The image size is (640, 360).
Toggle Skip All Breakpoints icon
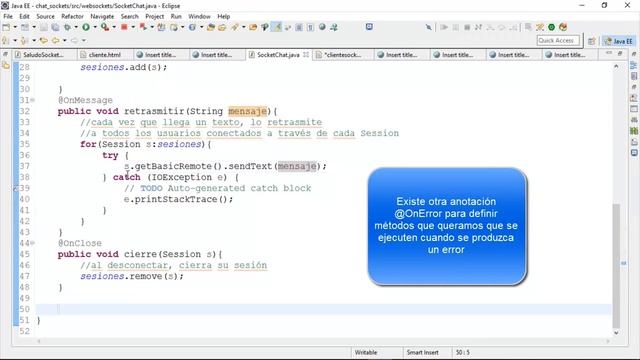429,27
